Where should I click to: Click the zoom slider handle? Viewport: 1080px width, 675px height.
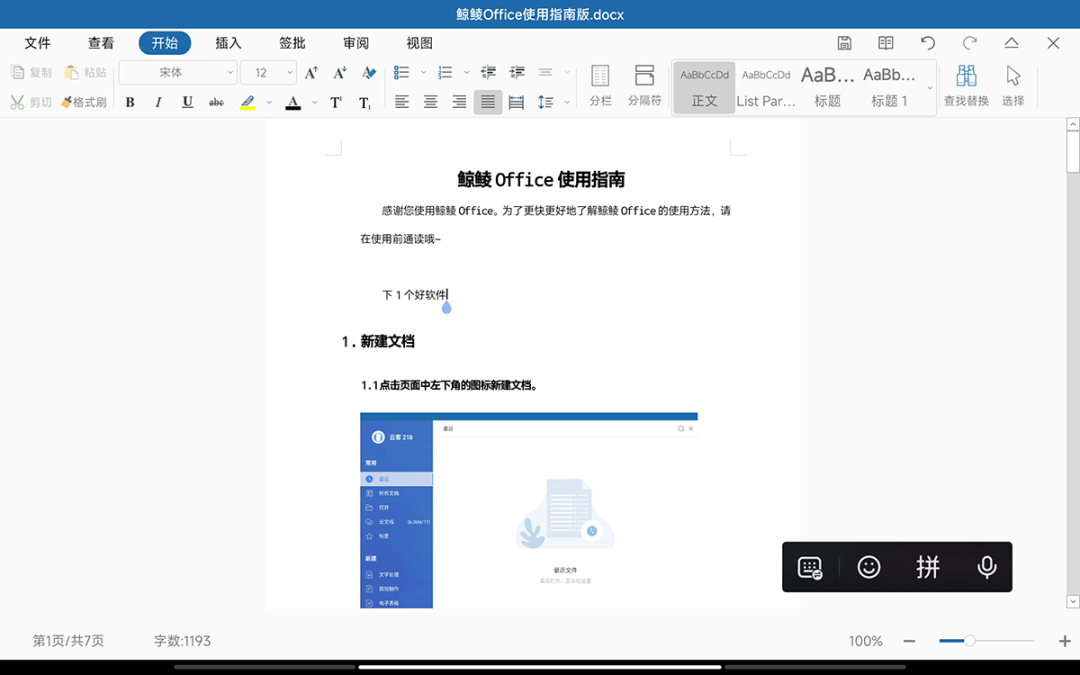pos(969,641)
